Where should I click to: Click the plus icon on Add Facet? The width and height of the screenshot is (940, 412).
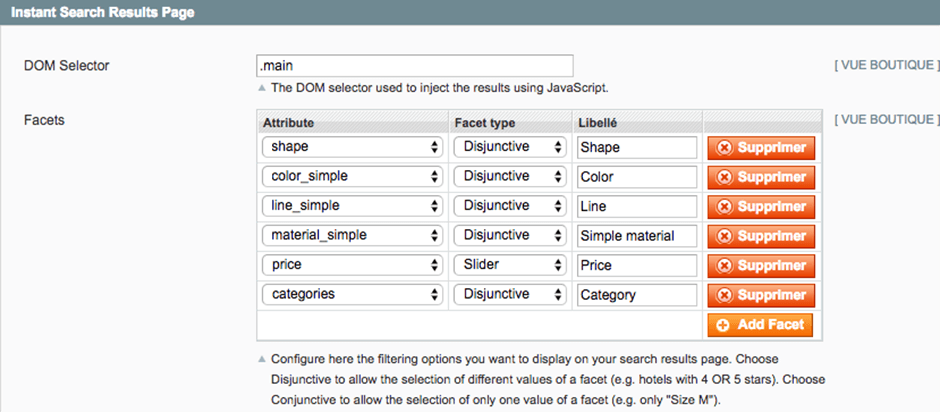click(x=724, y=324)
